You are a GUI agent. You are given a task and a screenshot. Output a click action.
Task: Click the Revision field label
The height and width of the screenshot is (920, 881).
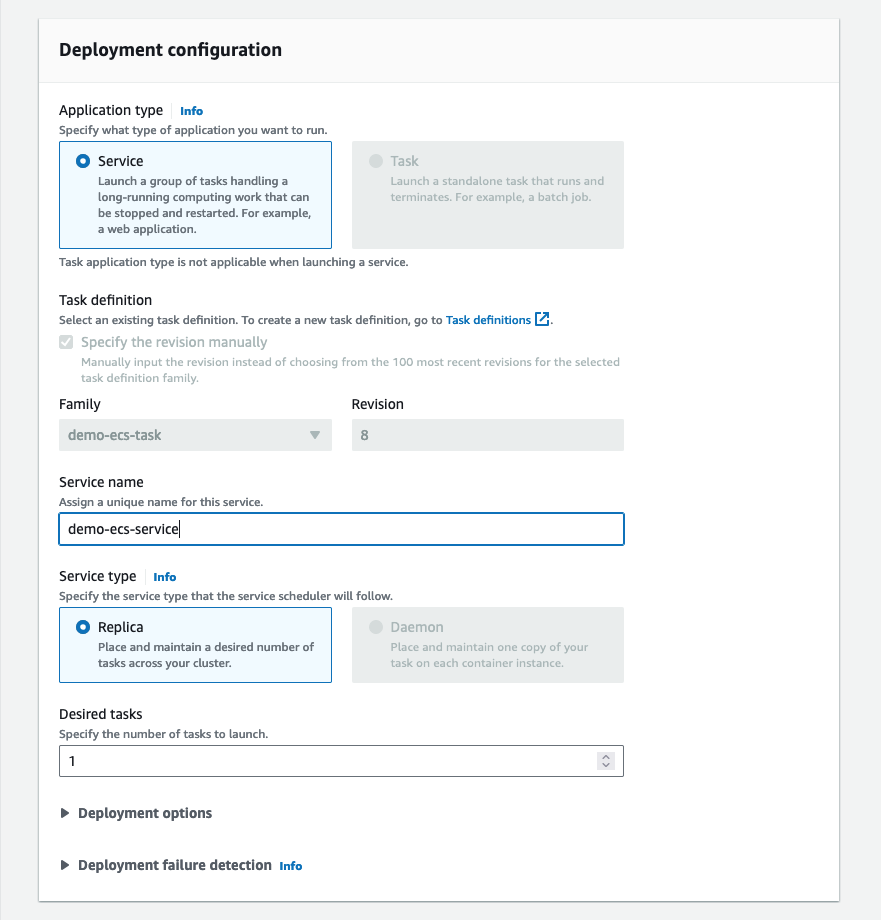(x=378, y=404)
